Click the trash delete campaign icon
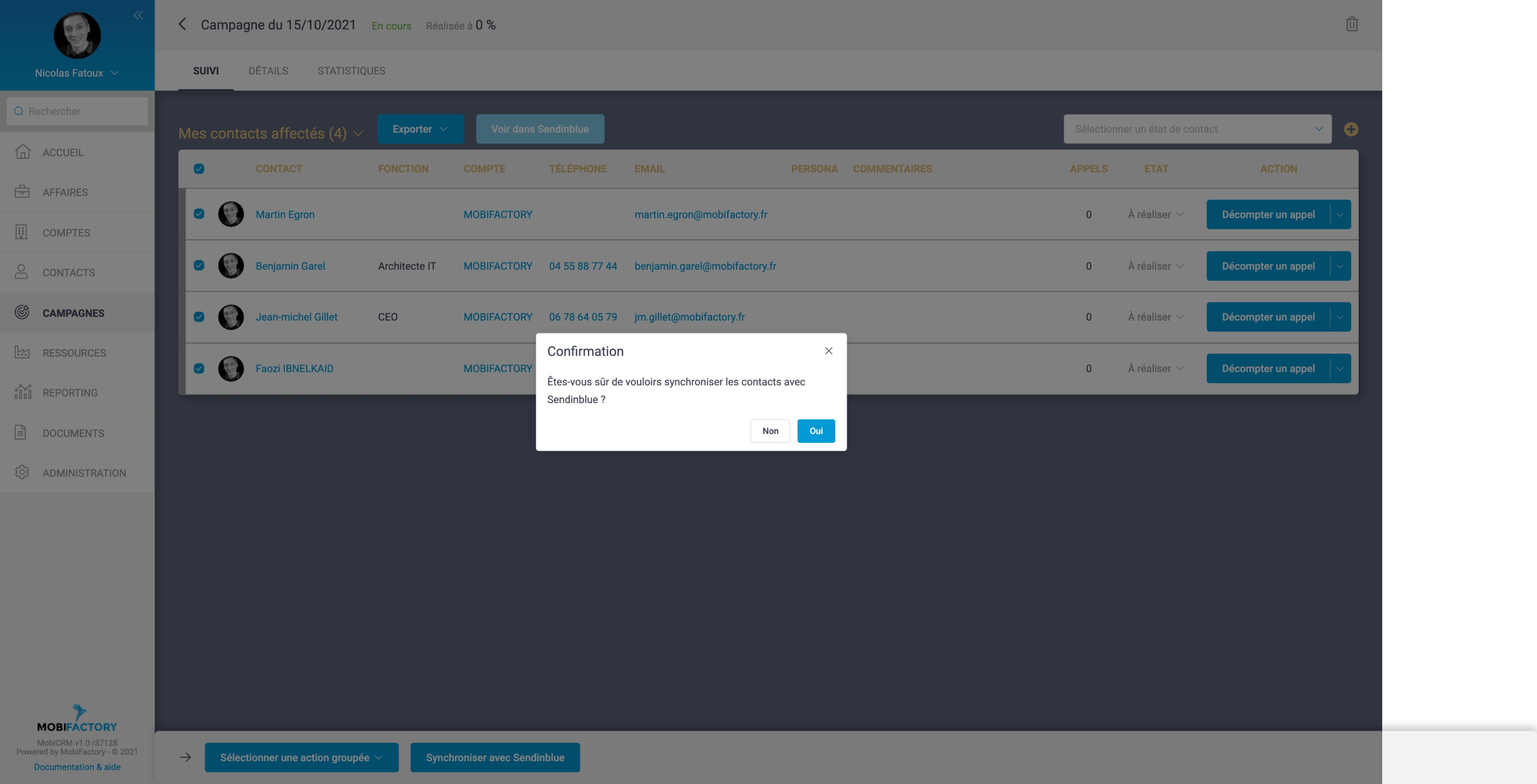The image size is (1537, 784). [1352, 25]
